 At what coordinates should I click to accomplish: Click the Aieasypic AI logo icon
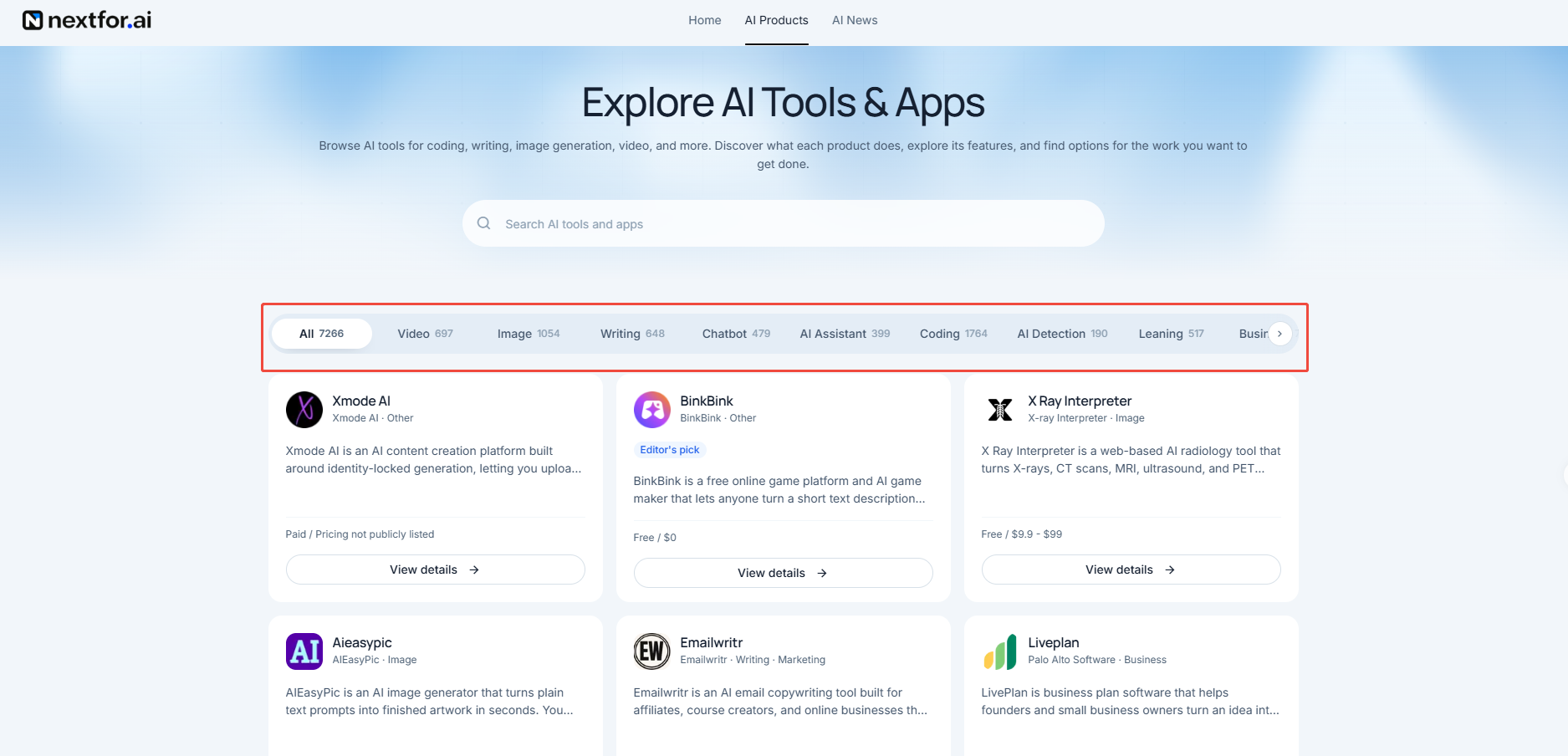click(304, 651)
